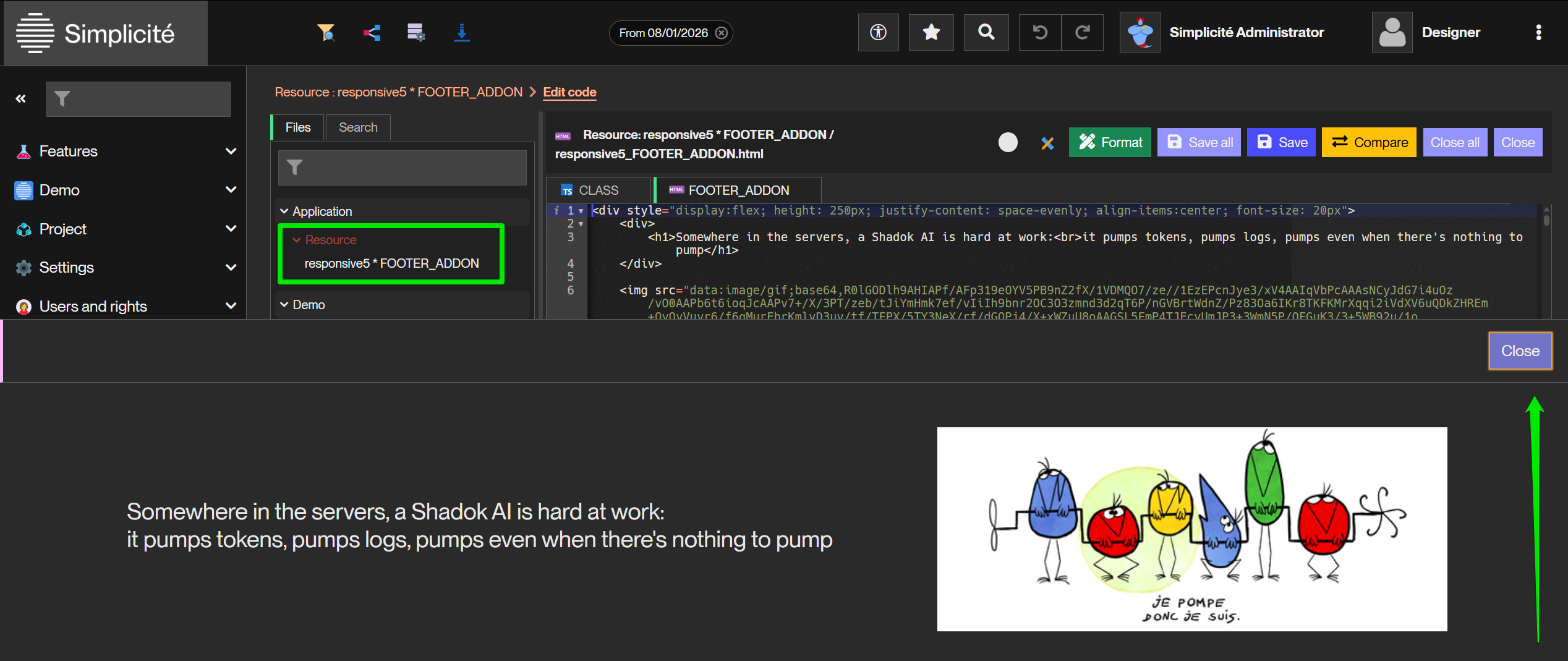This screenshot has width=1568, height=661.
Task: Click the orange-blue tools icon by Format
Action: point(1047,143)
